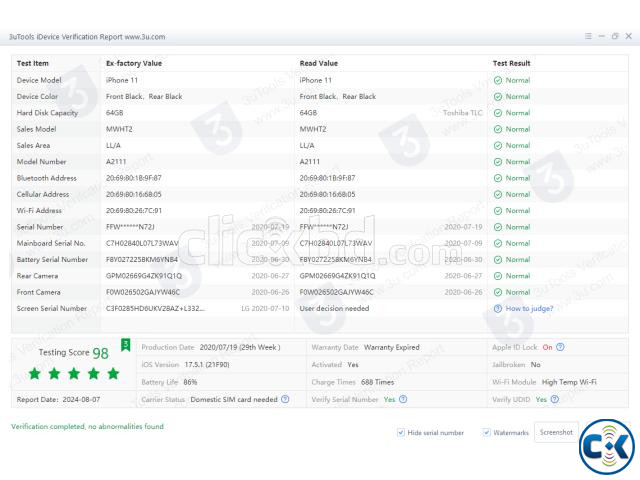Viewport: 640px width, 480px height.
Task: Open help icon next to Carrier Status
Action: point(285,399)
